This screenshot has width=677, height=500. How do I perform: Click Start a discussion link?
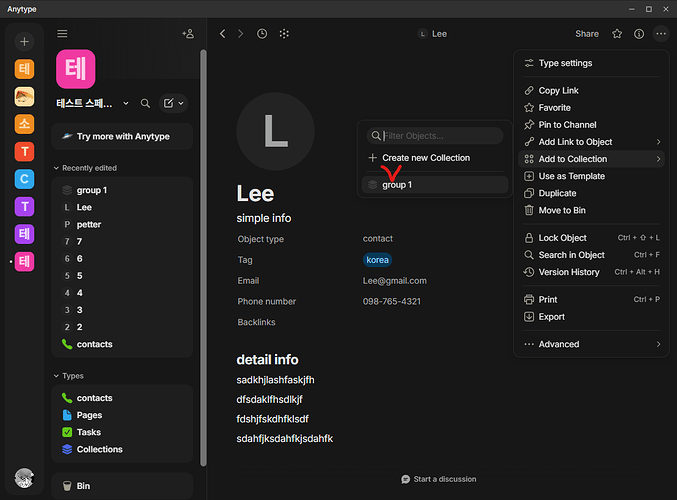click(439, 479)
